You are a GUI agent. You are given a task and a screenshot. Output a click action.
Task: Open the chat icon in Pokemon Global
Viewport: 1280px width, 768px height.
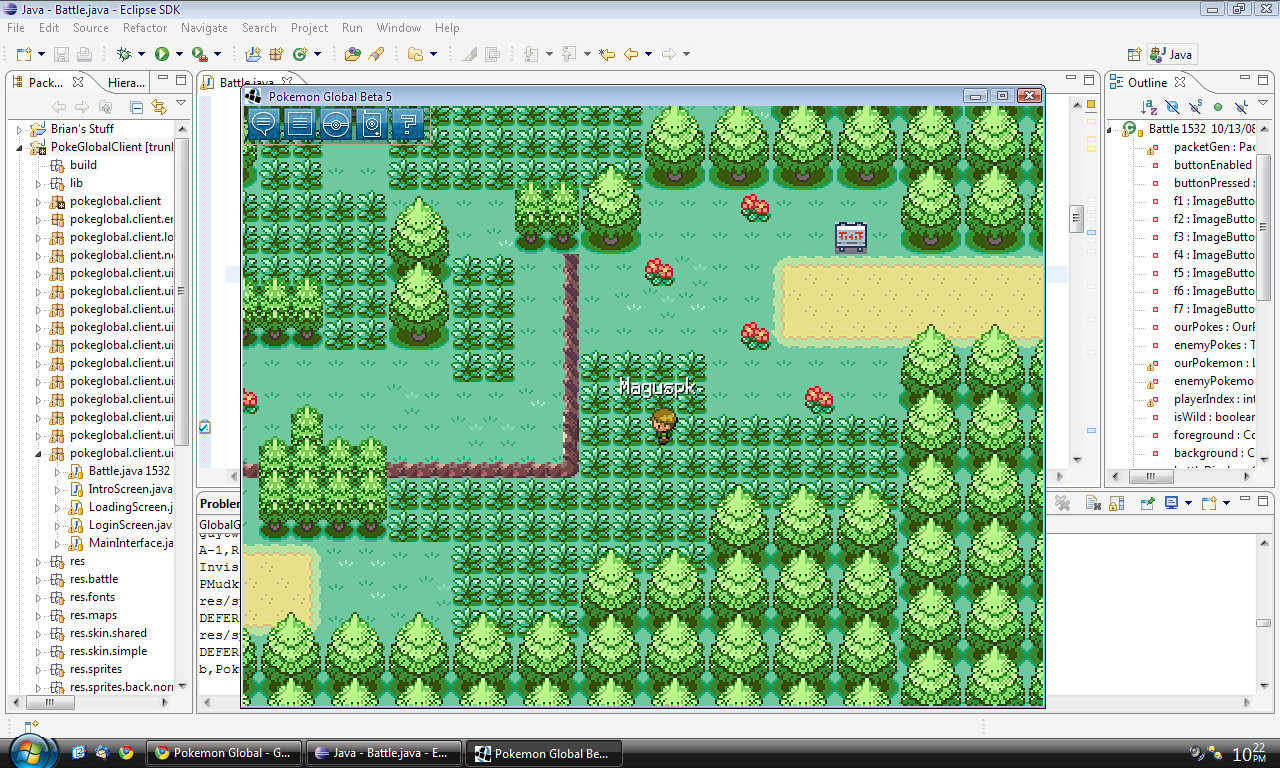coord(264,123)
